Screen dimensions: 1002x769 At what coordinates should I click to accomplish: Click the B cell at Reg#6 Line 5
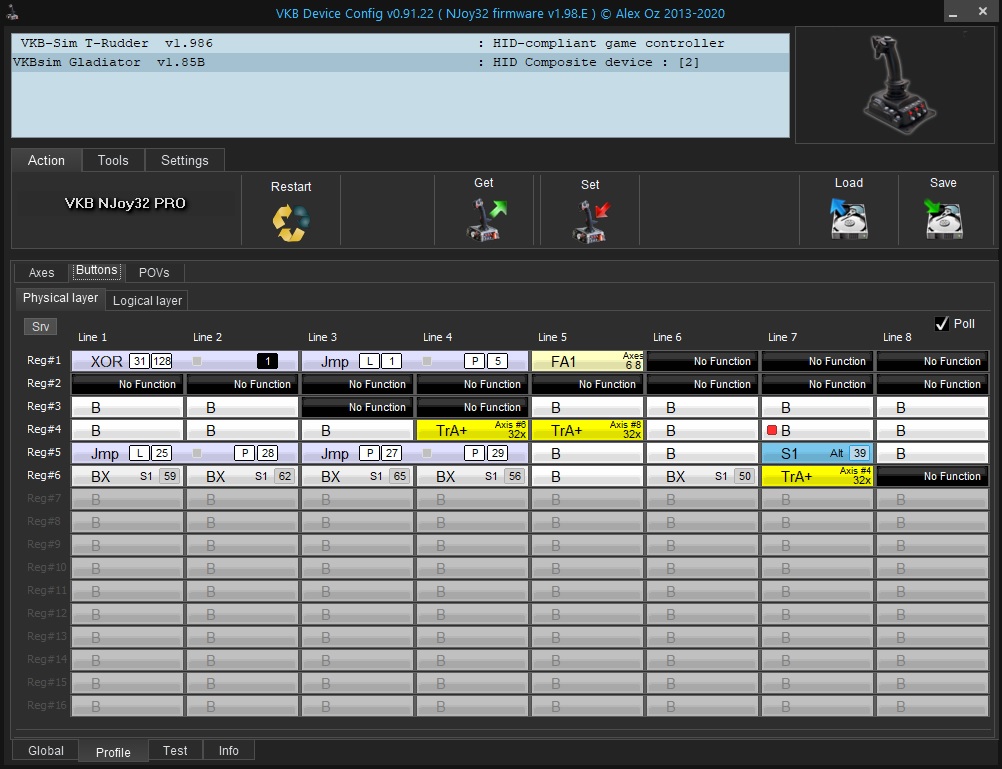tap(587, 476)
